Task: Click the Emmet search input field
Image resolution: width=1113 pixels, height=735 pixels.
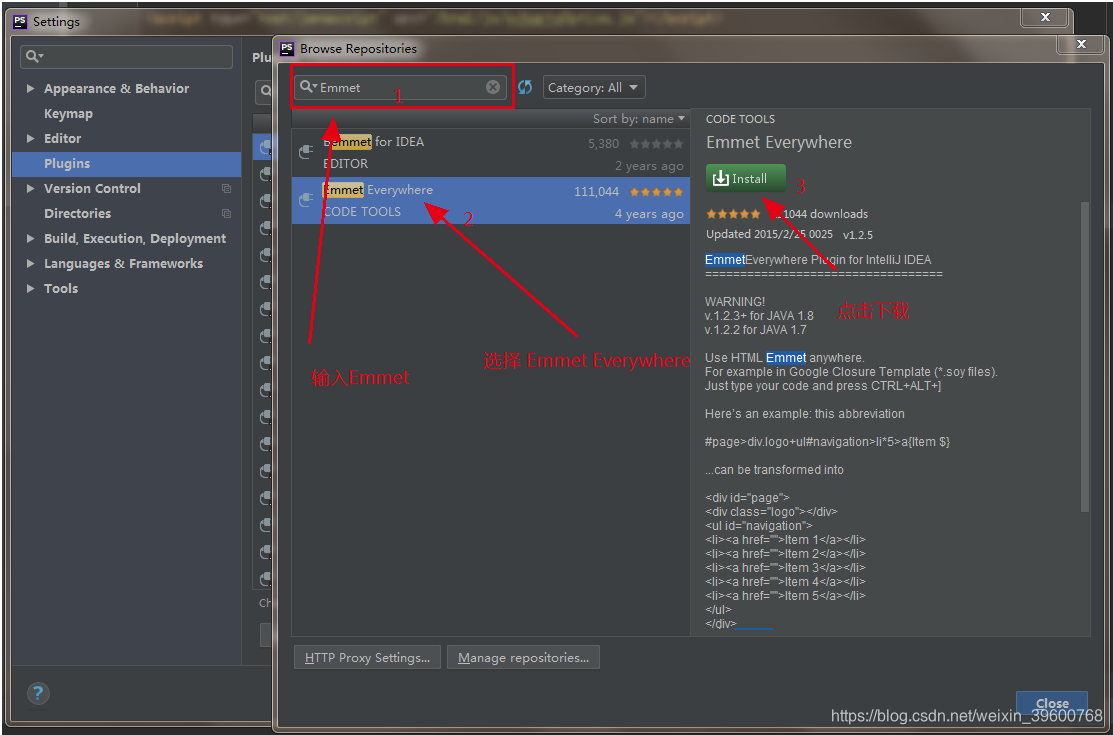Action: coord(400,87)
